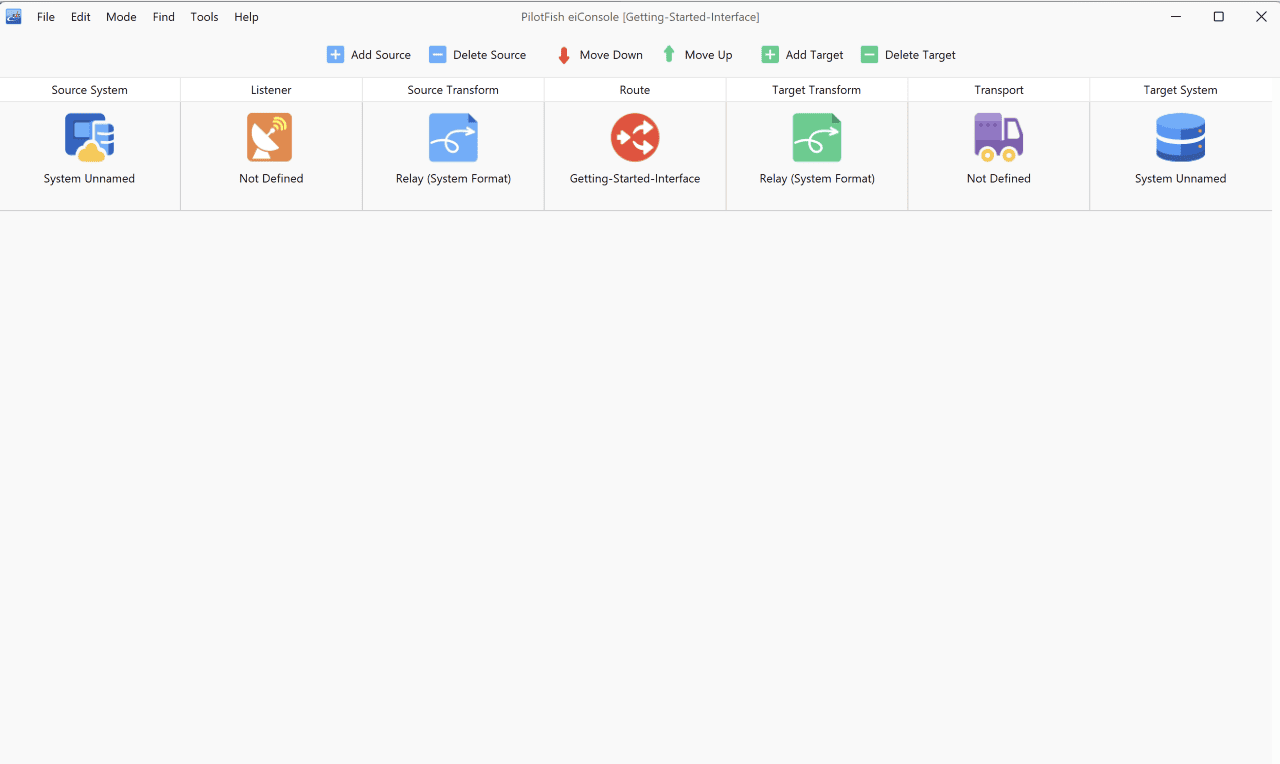
Task: Click the Listener column header
Action: coord(271,90)
